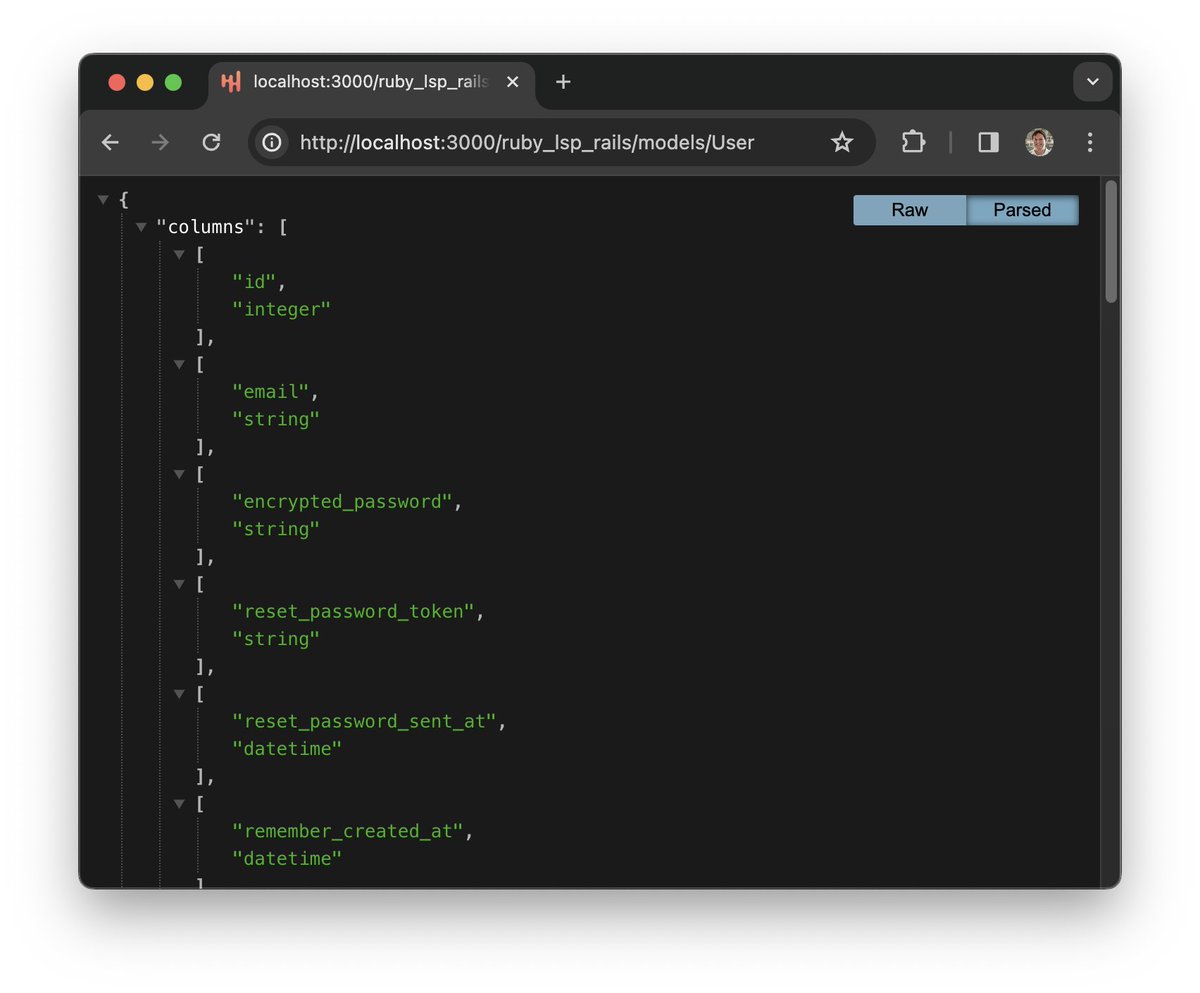
Task: Click the vertical scrollbar thumb
Action: (x=1111, y=241)
